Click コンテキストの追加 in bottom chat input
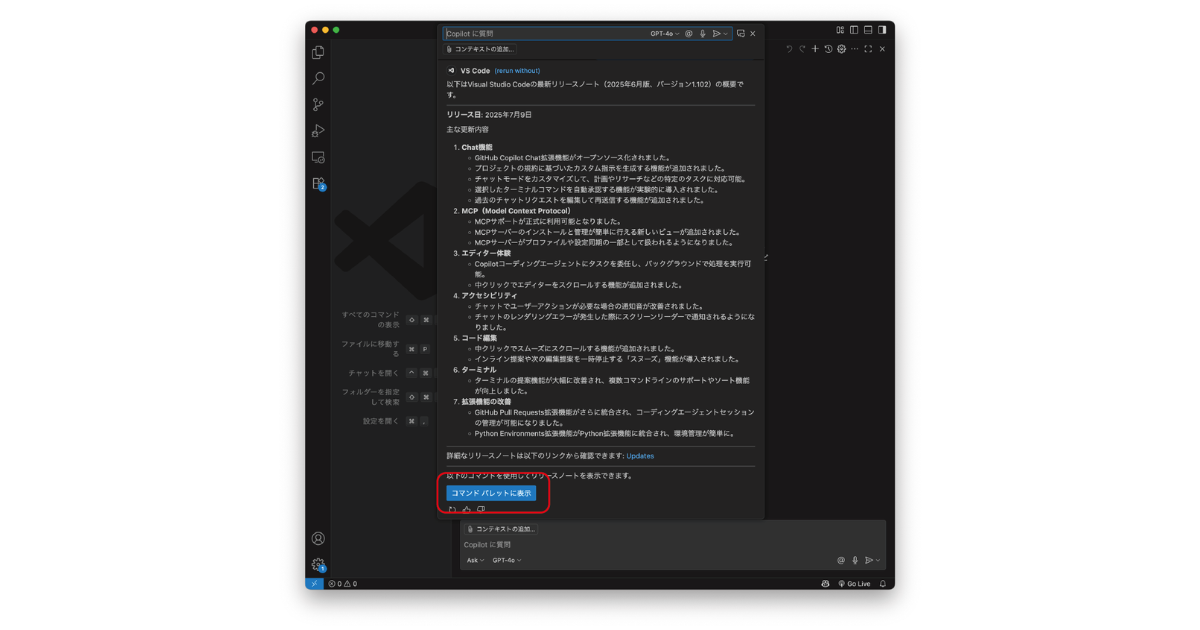Screen dimensions: 1200x630 pyautogui.click(x=500, y=529)
